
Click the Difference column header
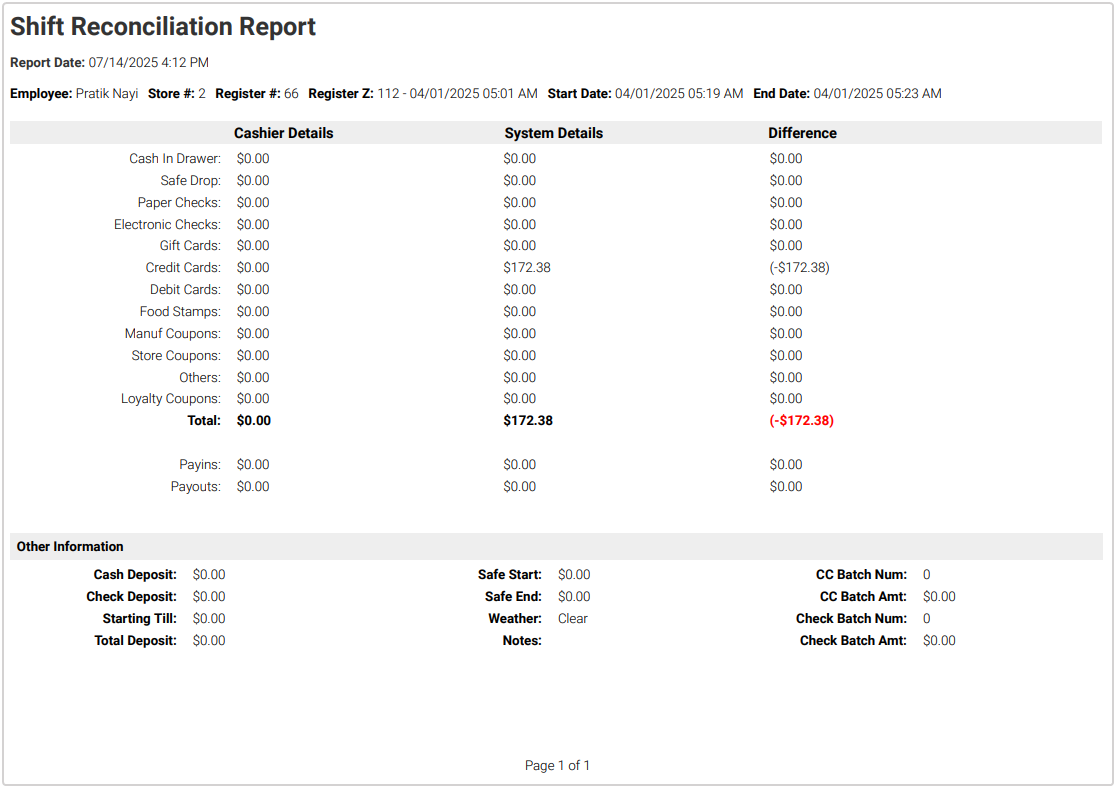(802, 133)
